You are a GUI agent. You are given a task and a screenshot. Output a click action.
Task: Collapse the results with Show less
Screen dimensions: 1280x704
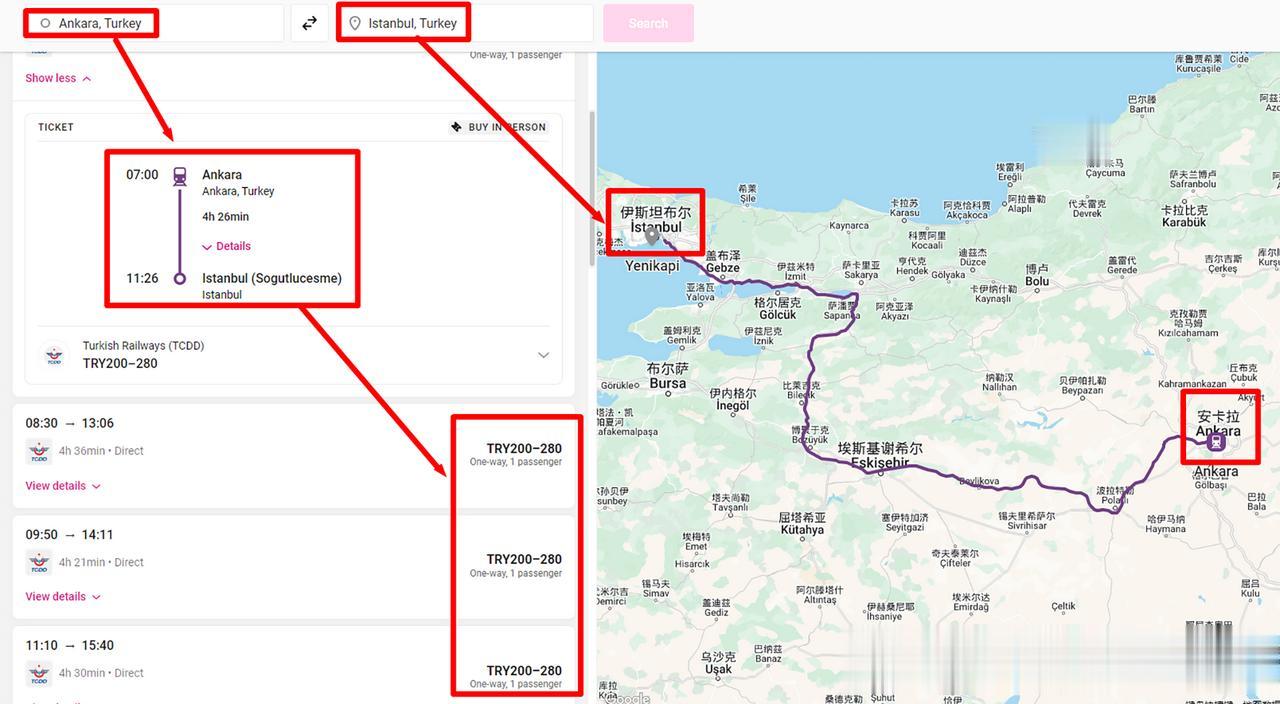pyautogui.click(x=58, y=78)
